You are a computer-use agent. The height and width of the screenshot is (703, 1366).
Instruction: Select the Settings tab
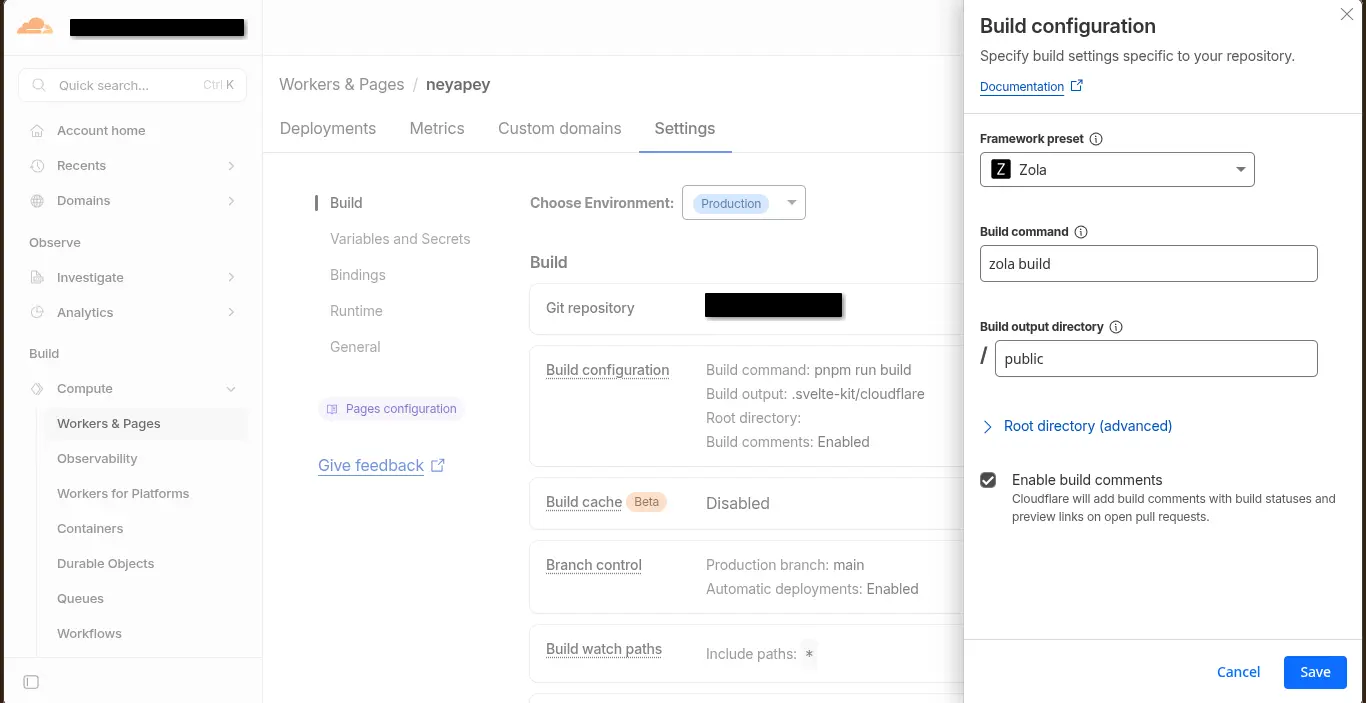[x=685, y=129]
